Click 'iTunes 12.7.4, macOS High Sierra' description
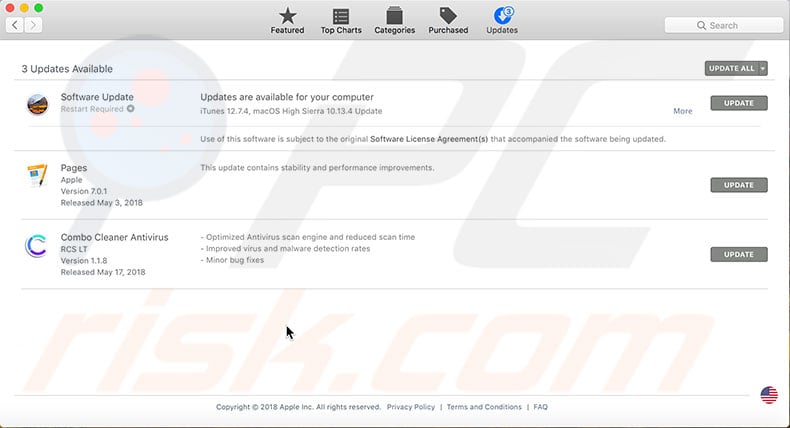Image resolution: width=790 pixels, height=428 pixels. tap(291, 111)
